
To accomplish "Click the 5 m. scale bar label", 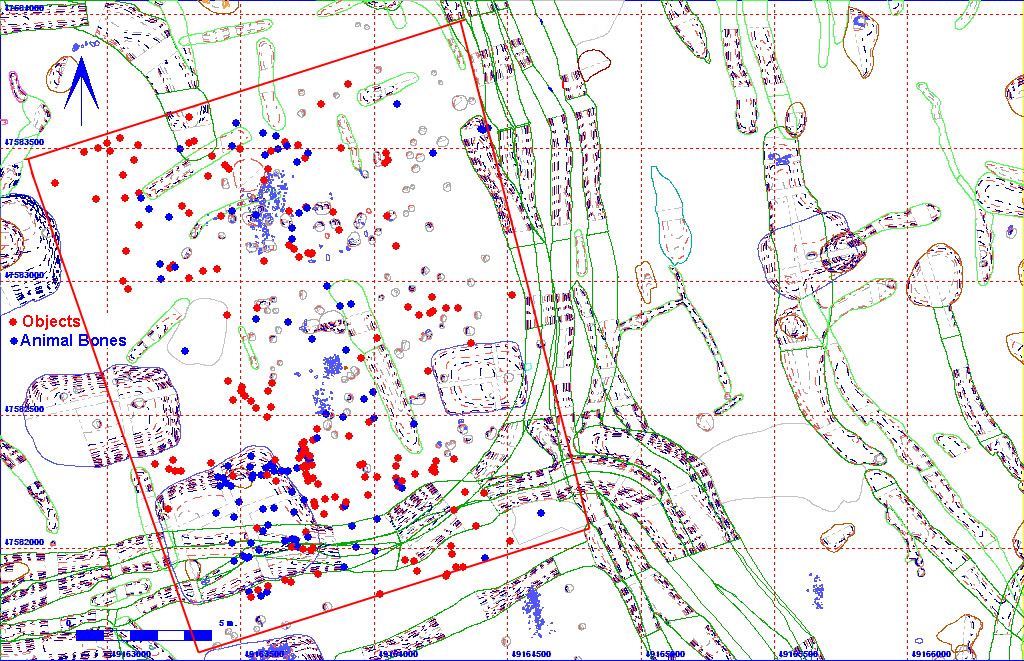I will pos(226,624).
